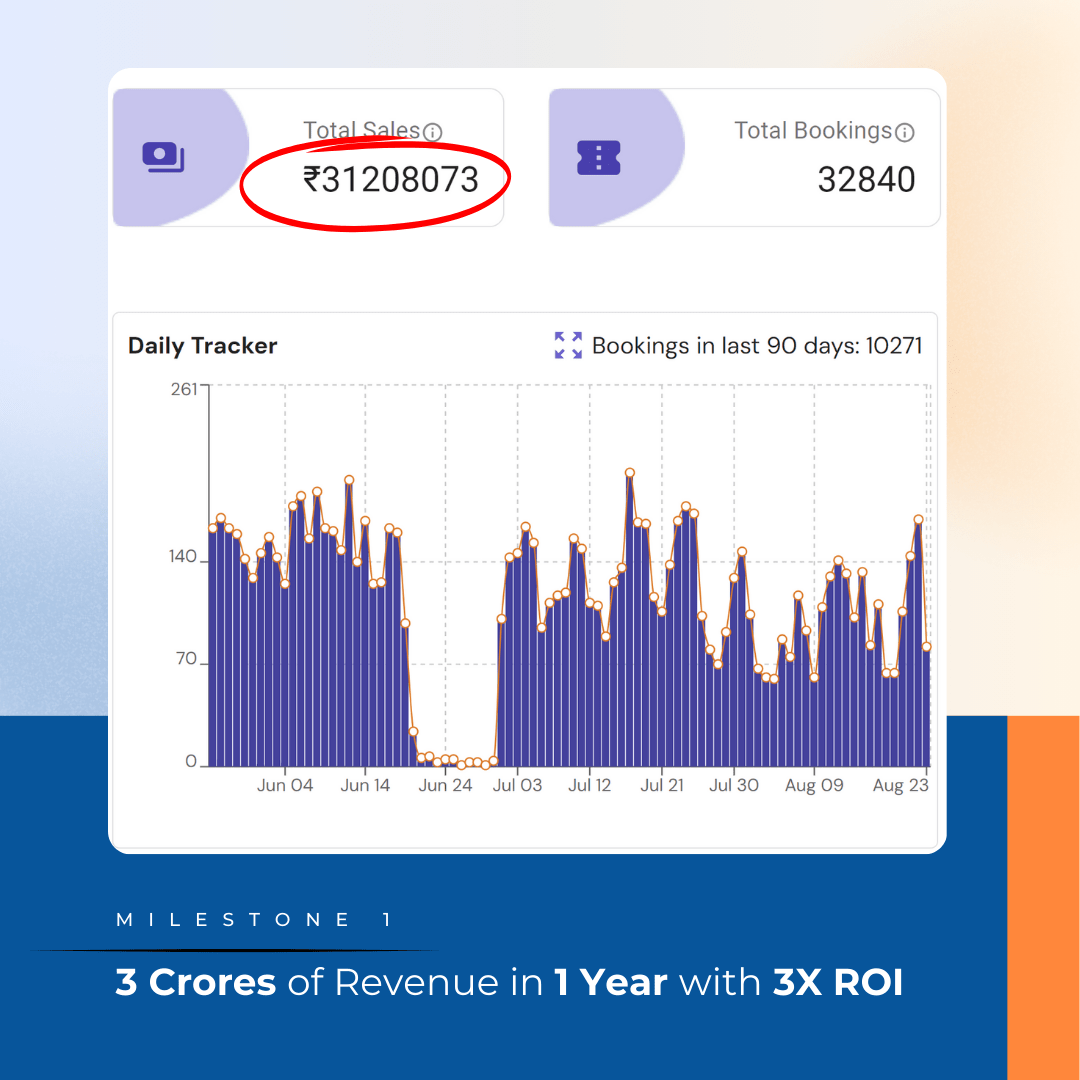Screen dimensions: 1080x1080
Task: Click the 70 y-axis label
Action: point(187,659)
